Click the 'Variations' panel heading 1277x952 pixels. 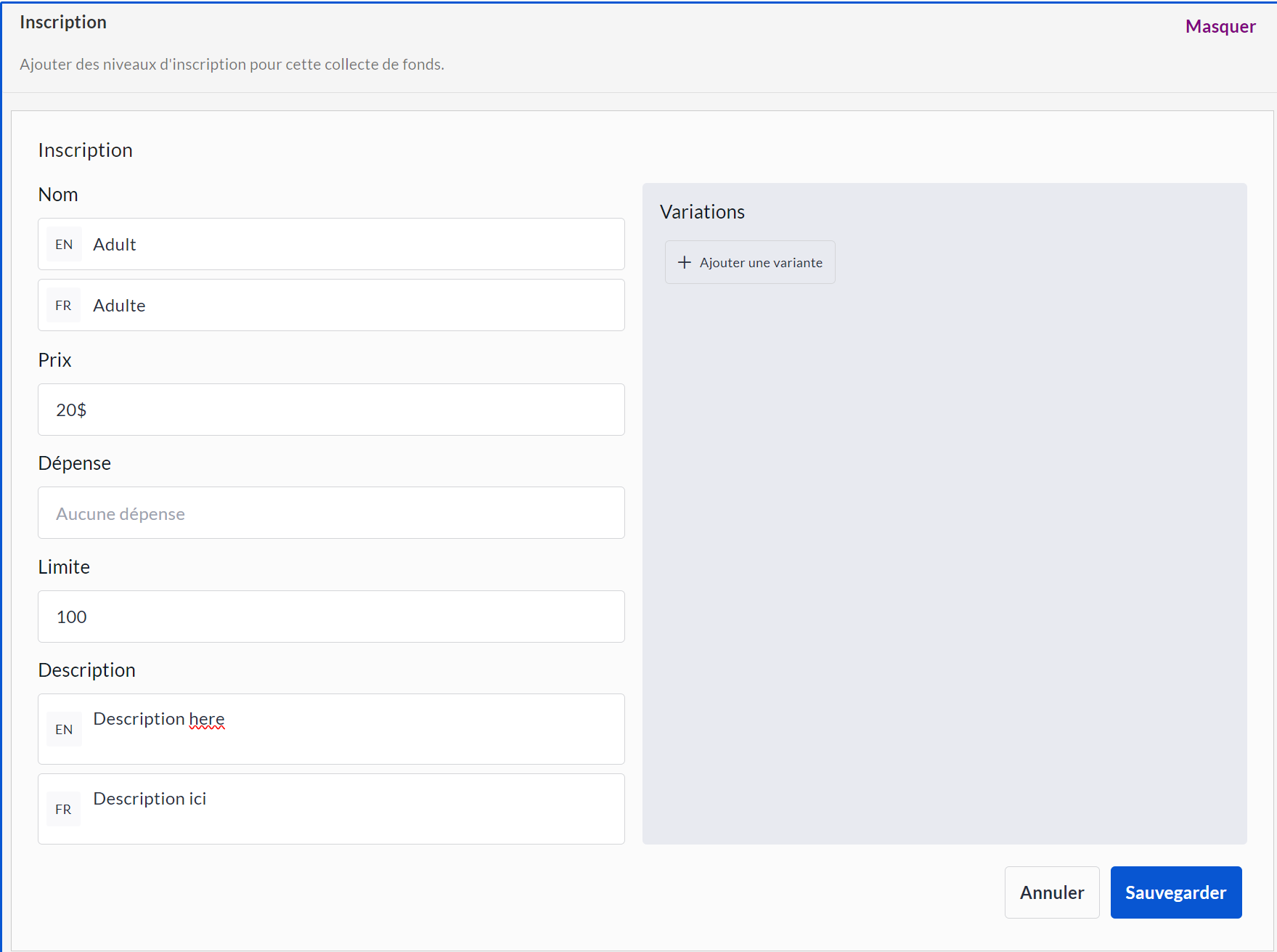702,212
